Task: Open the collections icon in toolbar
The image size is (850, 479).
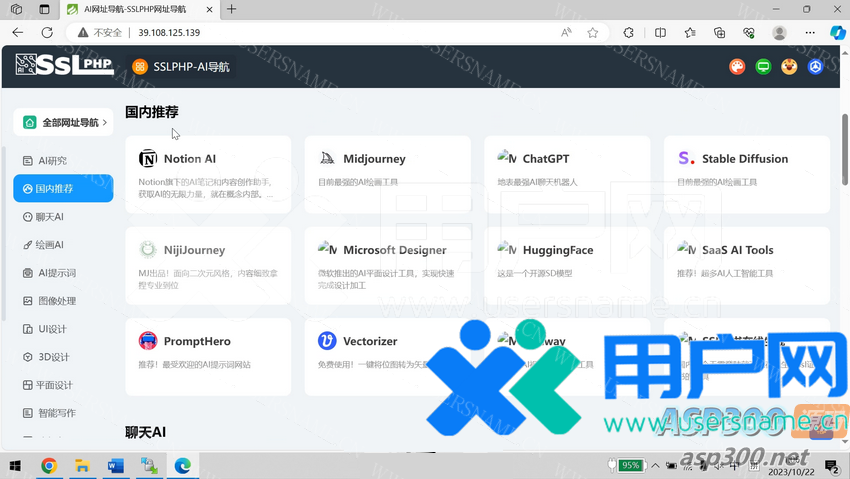Action: [719, 33]
